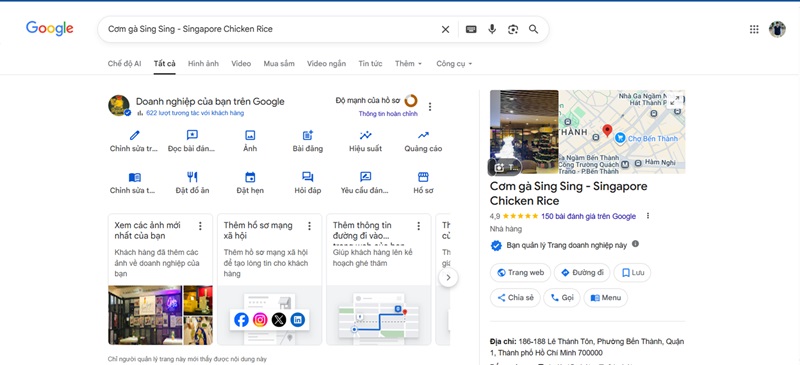This screenshot has width=800, height=365.
Task: Start voice search with the microphone icon
Action: coord(492,29)
